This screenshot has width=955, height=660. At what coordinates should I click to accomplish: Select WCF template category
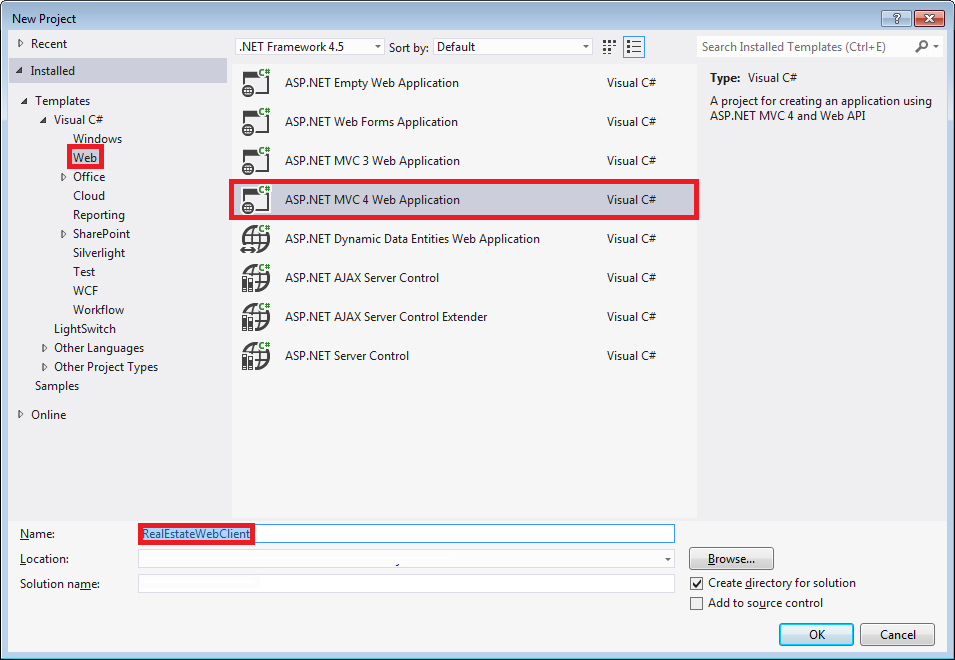pos(85,291)
